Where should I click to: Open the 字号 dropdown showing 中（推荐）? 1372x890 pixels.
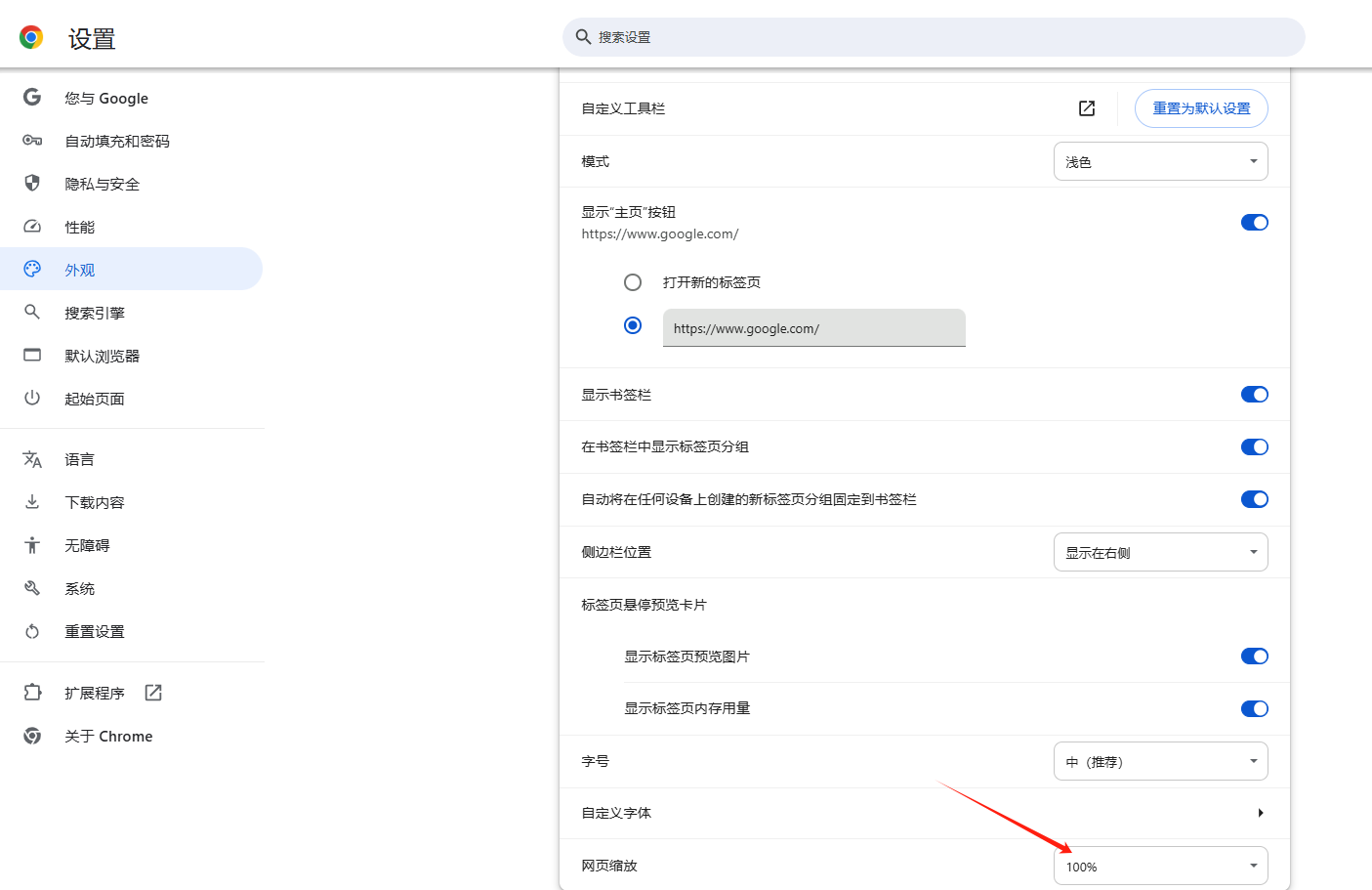pyautogui.click(x=1161, y=761)
